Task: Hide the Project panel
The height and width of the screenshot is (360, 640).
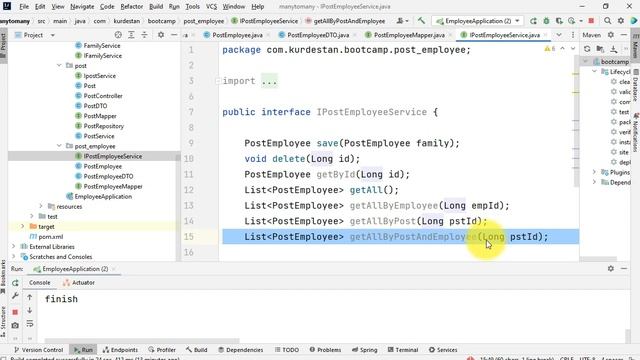Action: pyautogui.click(x=174, y=35)
